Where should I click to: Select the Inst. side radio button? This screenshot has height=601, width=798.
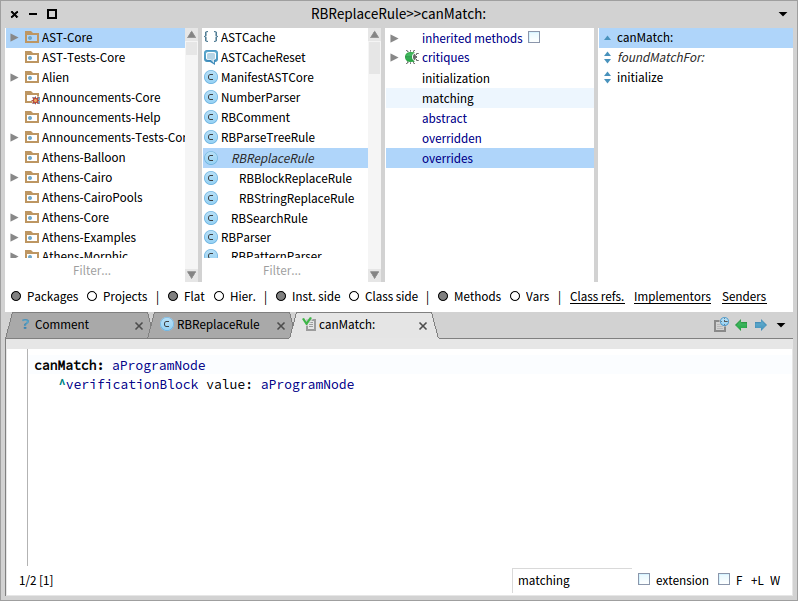tap(281, 296)
